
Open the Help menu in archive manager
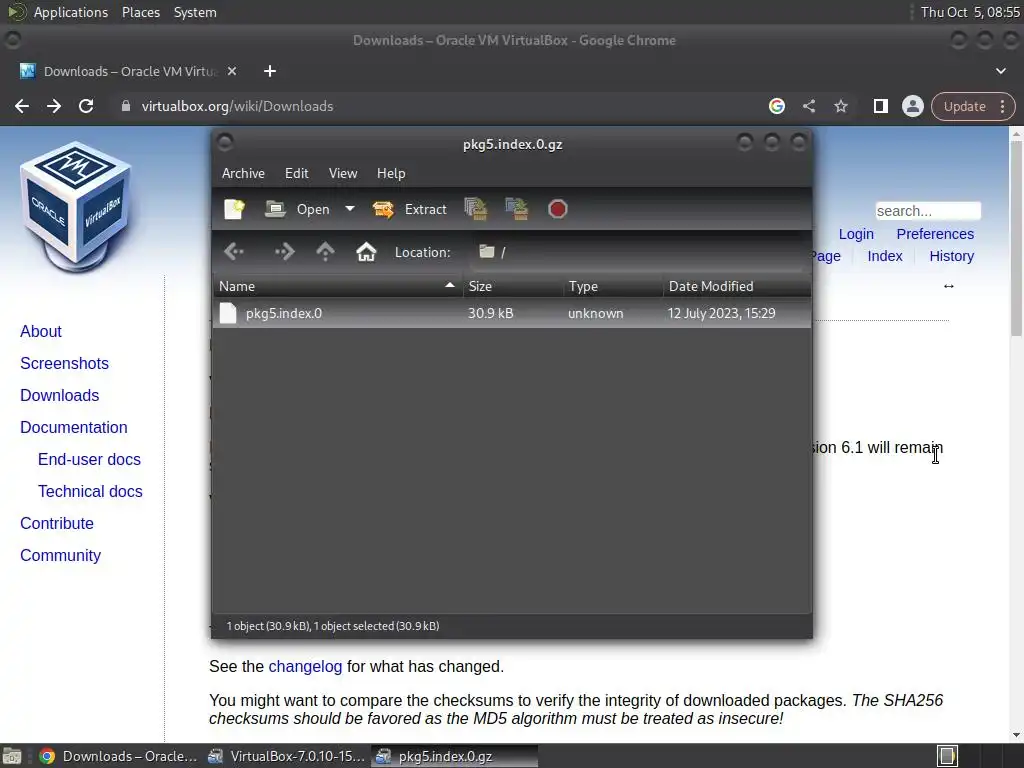(x=391, y=173)
